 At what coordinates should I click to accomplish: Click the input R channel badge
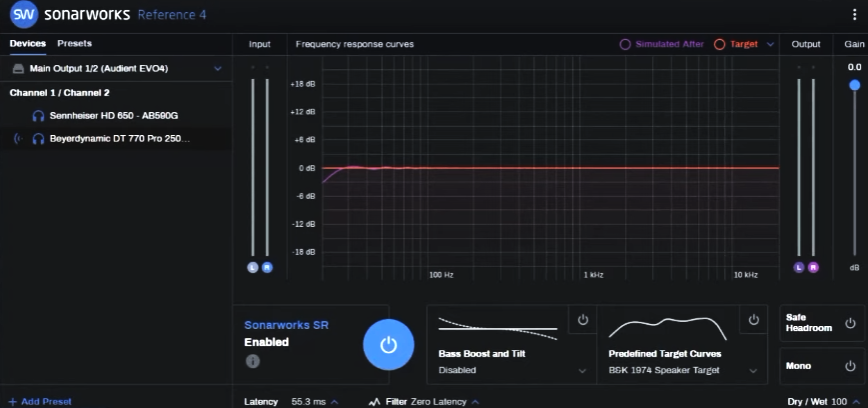point(267,267)
